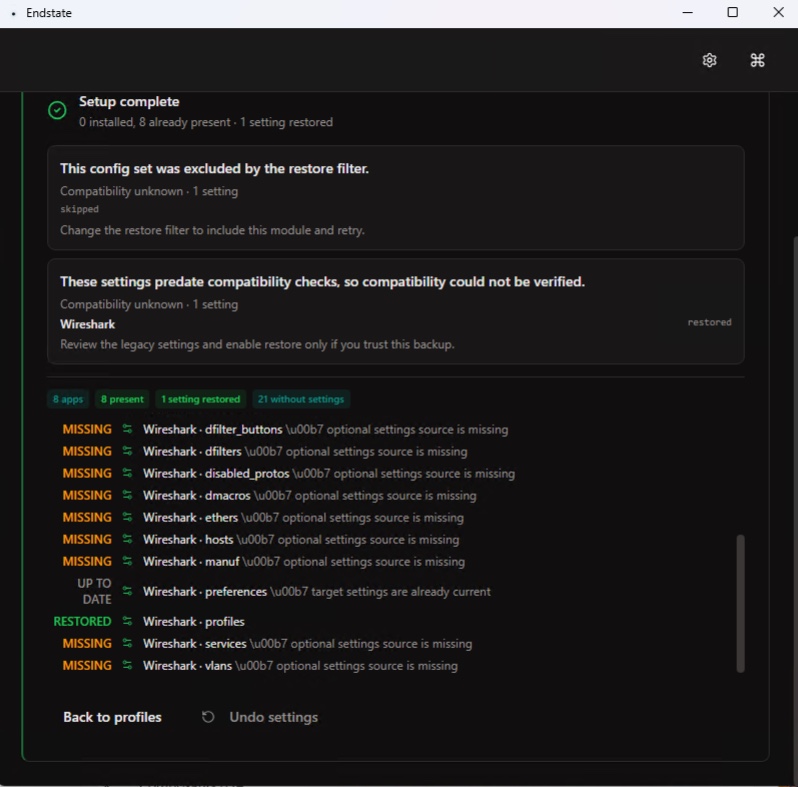Select the Wireshark disabled_protos row text

pyautogui.click(x=329, y=473)
